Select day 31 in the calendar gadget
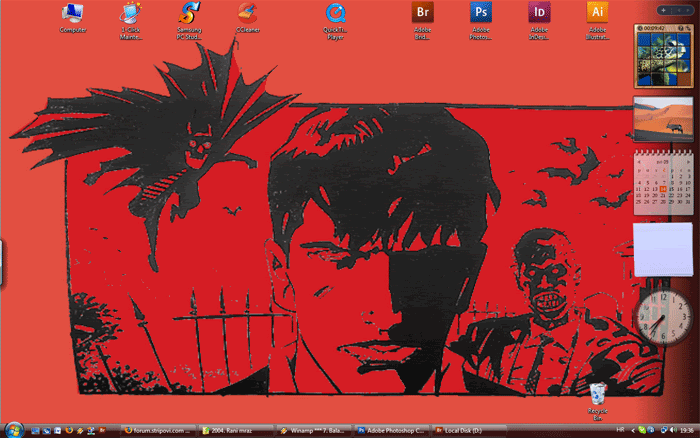The height and width of the screenshot is (438, 700). coord(688,202)
